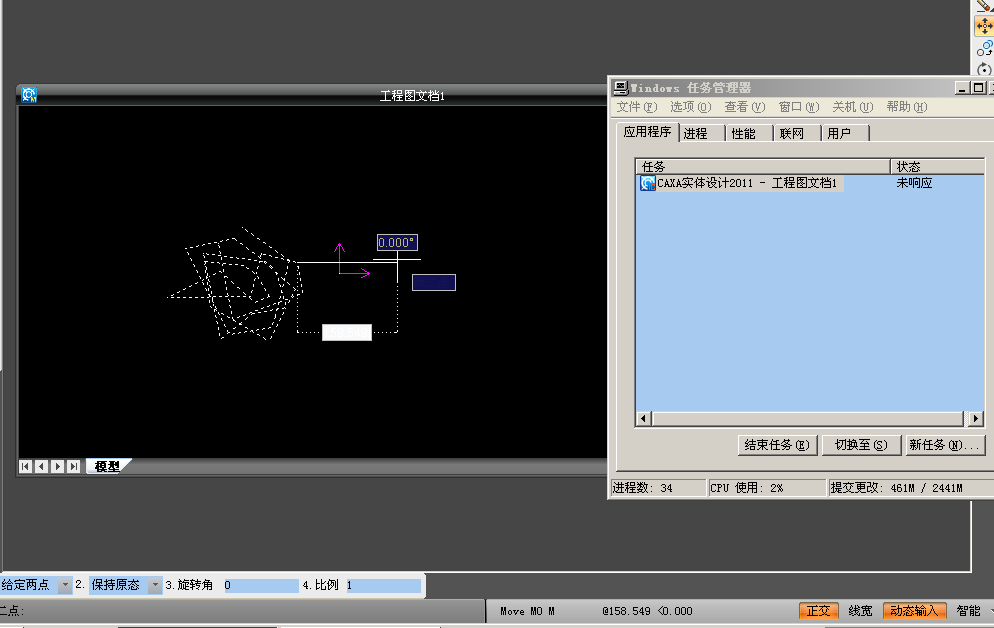
Task: Click the dark blue input box in drawing
Action: 434,283
